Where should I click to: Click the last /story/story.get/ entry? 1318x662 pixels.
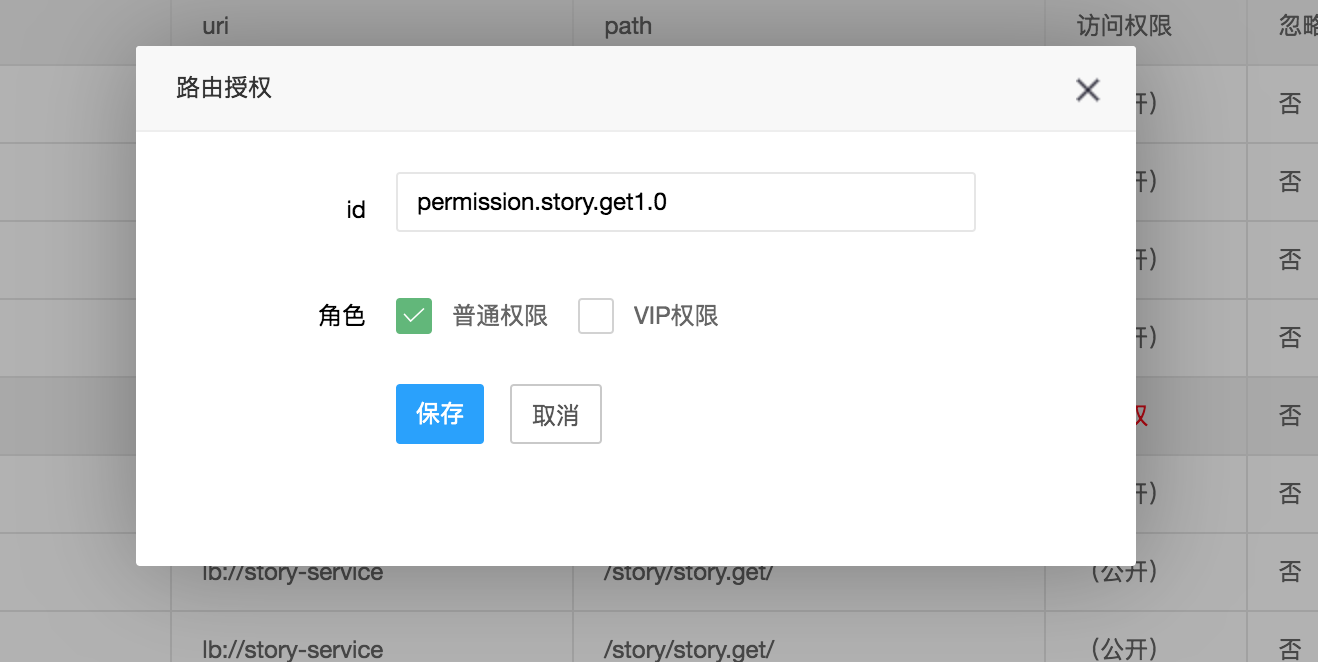pos(689,650)
